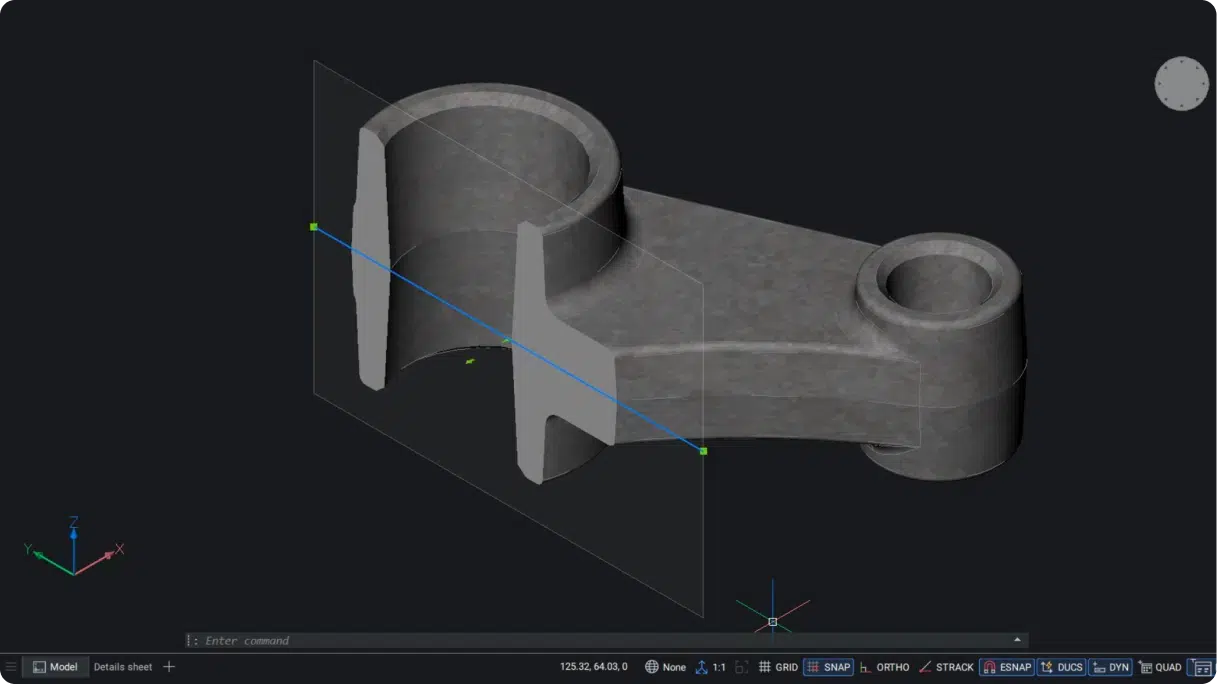This screenshot has width=1217, height=684.
Task: Turn on STRACK snap tracking
Action: [x=946, y=667]
